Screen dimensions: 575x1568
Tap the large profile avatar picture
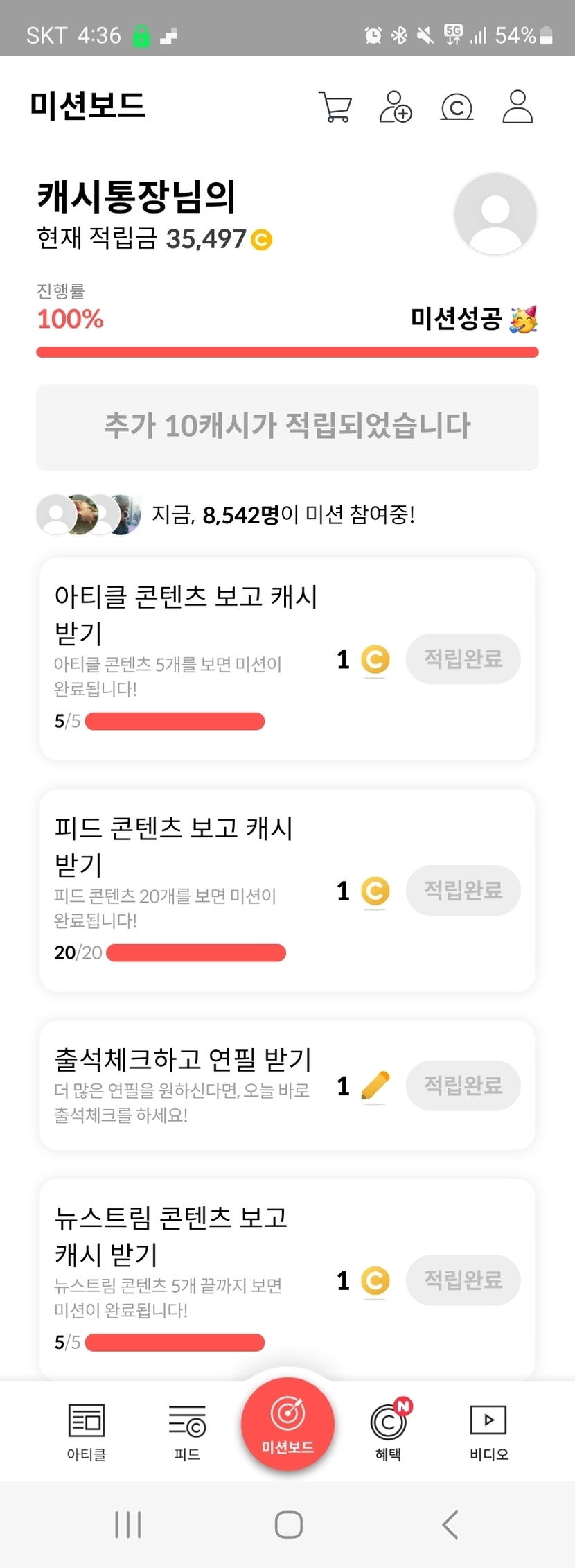click(495, 214)
